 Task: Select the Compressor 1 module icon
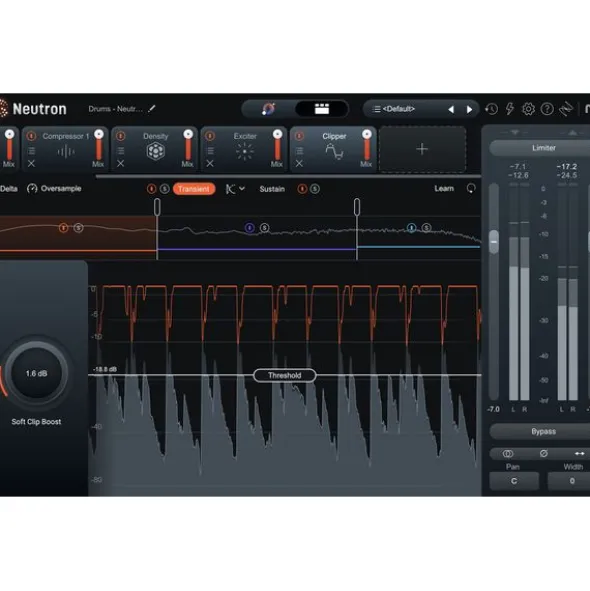pyautogui.click(x=66, y=152)
